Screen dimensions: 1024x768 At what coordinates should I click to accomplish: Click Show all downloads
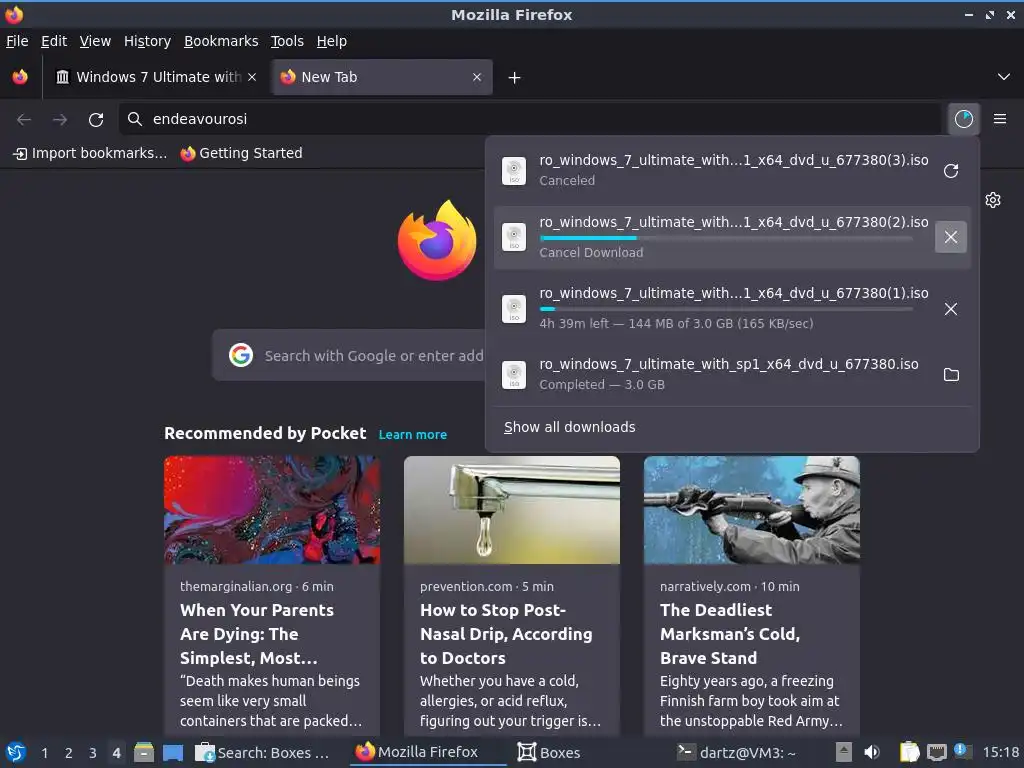pyautogui.click(x=569, y=427)
